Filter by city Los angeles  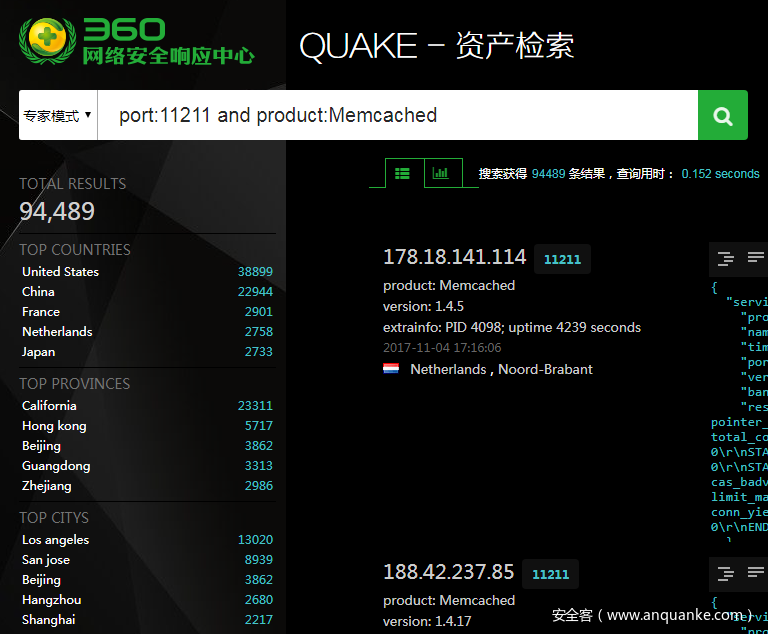tap(55, 540)
